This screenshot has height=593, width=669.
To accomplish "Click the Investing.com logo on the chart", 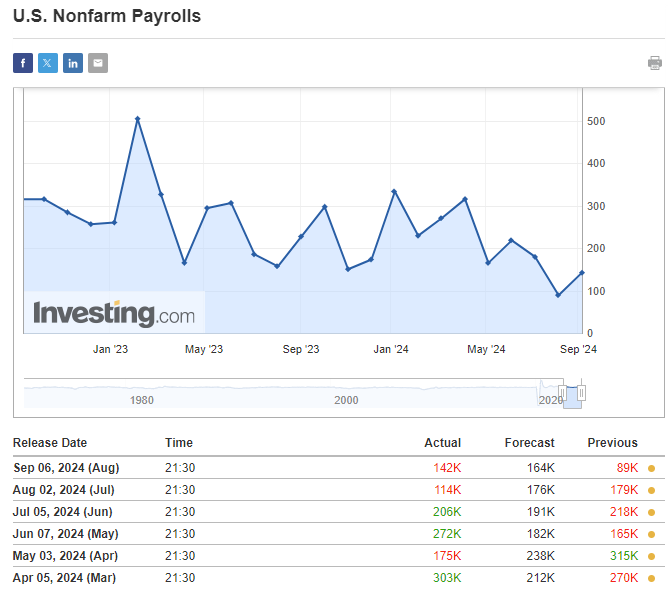I will (x=114, y=313).
